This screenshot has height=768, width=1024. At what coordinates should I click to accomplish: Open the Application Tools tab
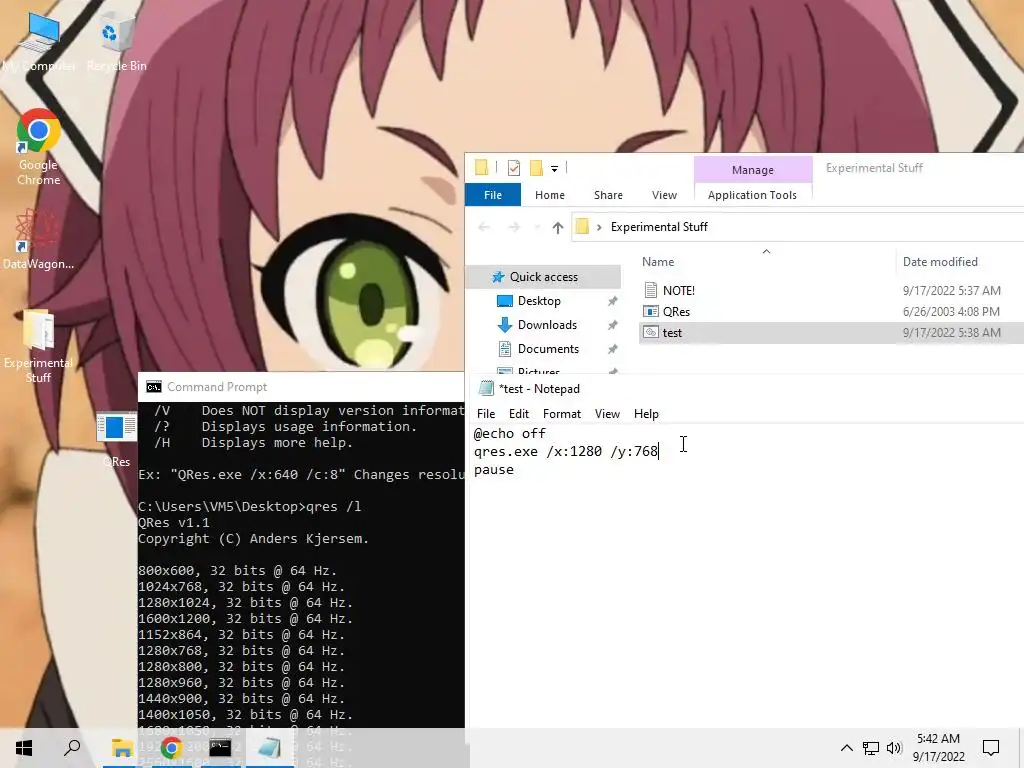pyautogui.click(x=752, y=195)
